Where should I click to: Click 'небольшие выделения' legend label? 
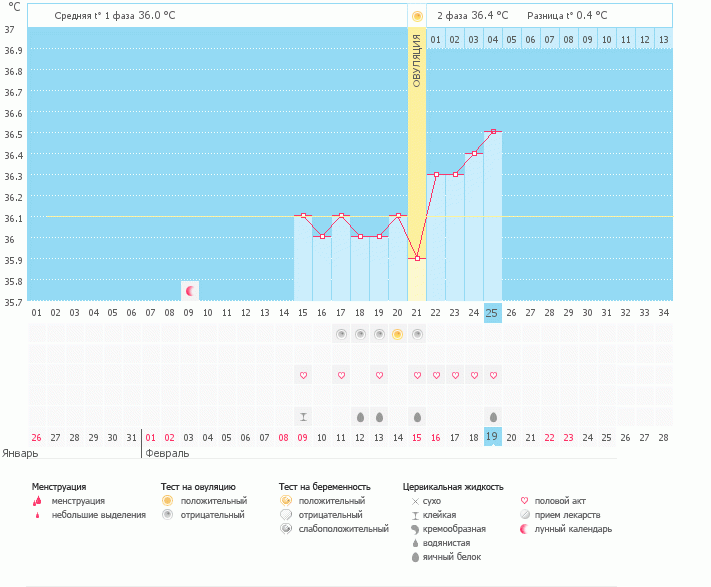(98, 515)
